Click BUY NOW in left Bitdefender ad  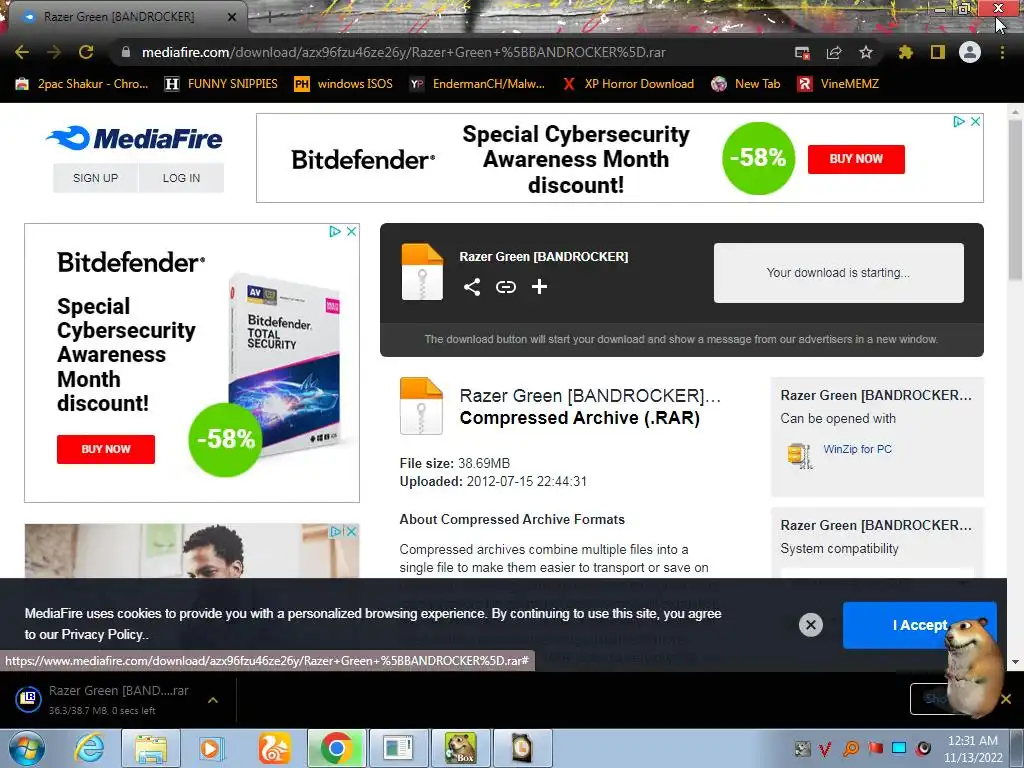pyautogui.click(x=106, y=449)
